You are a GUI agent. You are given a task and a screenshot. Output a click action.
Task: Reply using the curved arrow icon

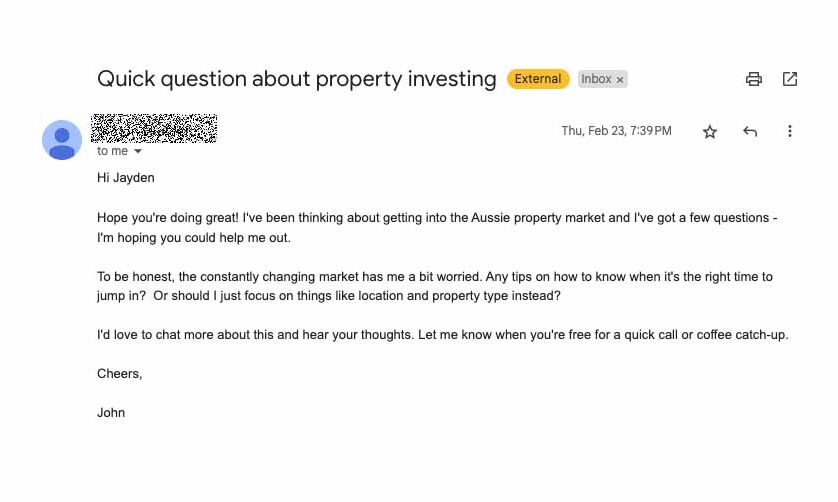pyautogui.click(x=750, y=132)
